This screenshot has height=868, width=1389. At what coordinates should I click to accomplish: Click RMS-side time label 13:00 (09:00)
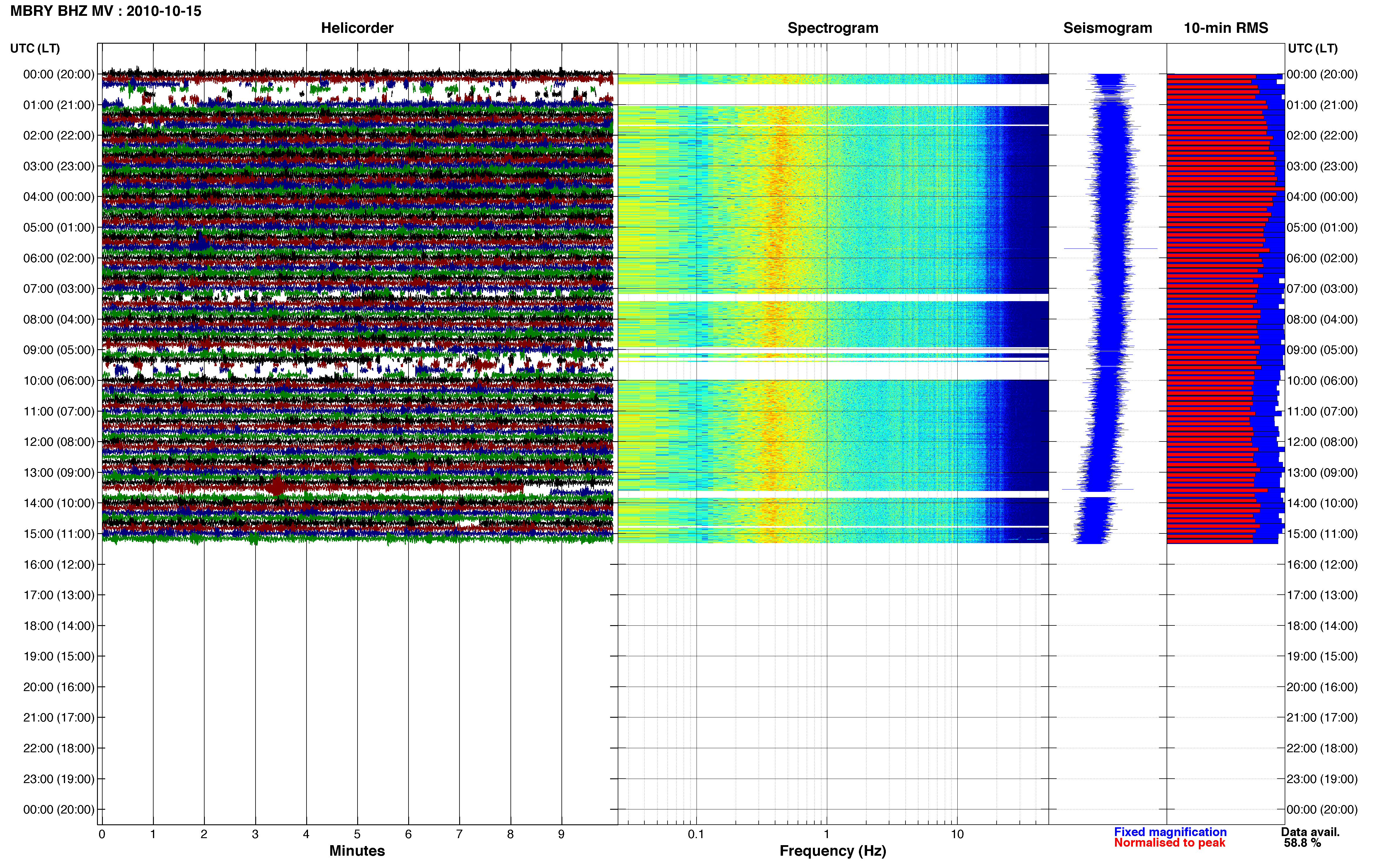[1322, 473]
